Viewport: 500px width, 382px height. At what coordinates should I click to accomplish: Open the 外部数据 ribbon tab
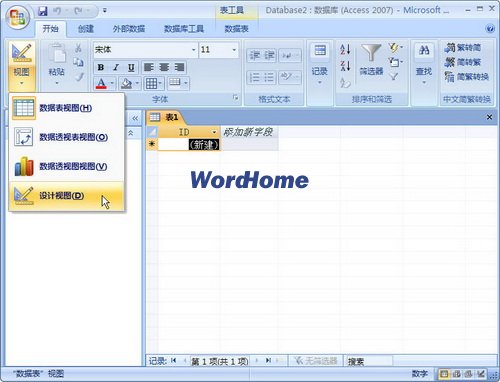coord(129,29)
